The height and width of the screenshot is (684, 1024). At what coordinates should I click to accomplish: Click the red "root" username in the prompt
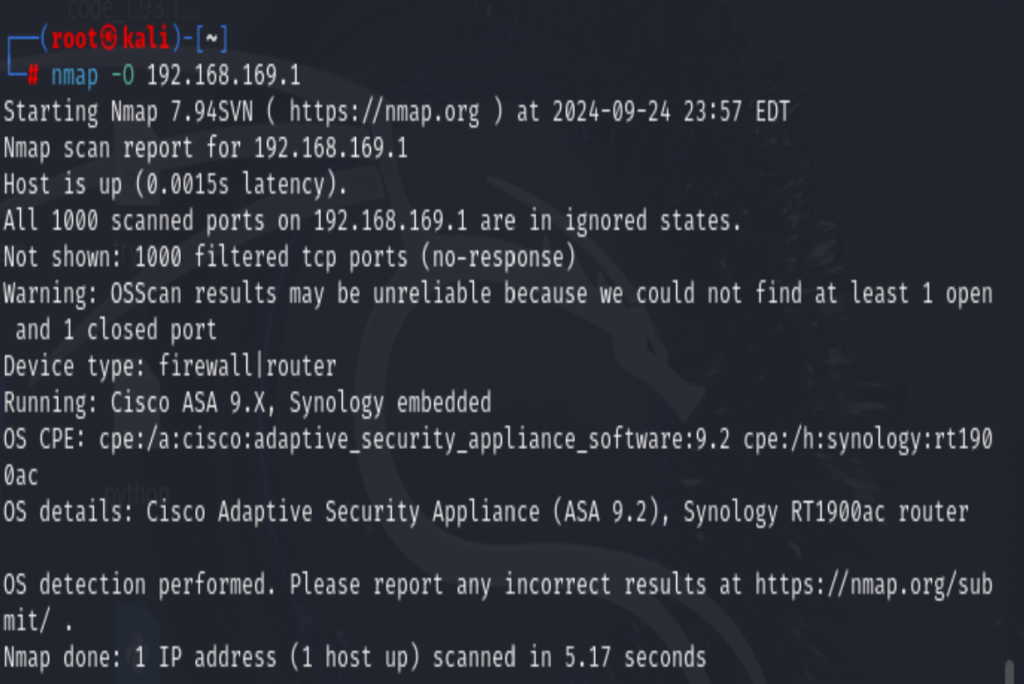pos(76,40)
